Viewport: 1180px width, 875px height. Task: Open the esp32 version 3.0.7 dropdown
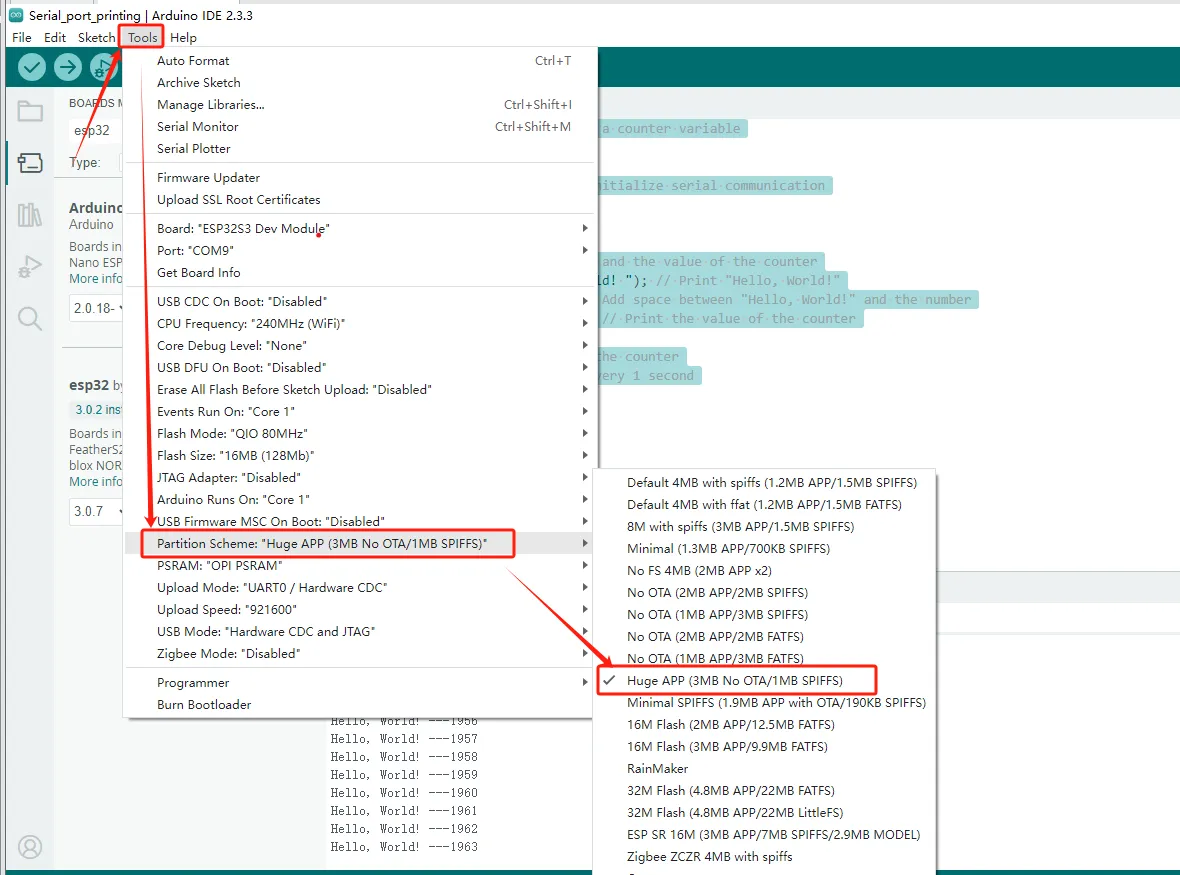(96, 511)
